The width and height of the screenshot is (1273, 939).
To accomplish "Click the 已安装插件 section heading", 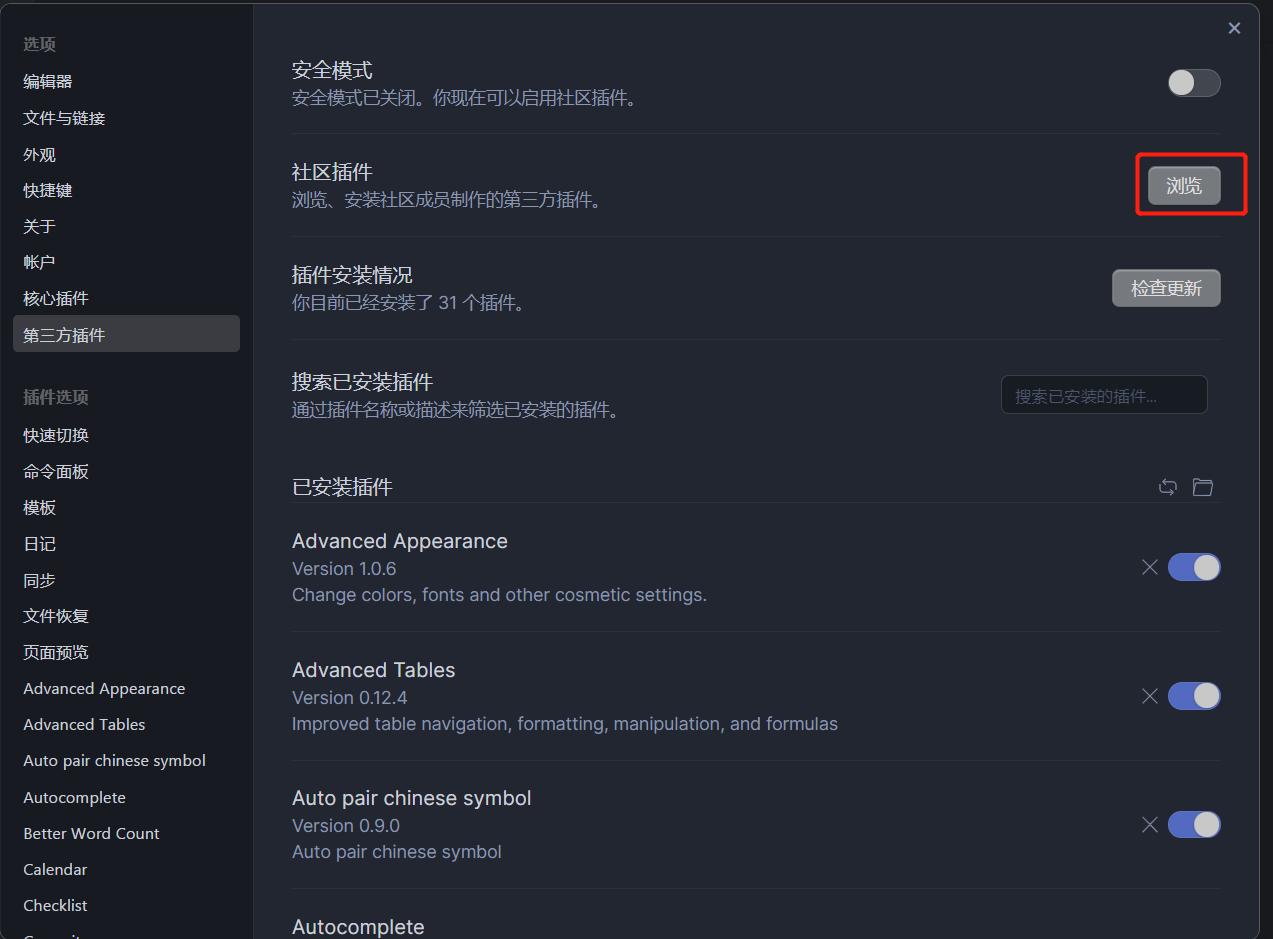I will pyautogui.click(x=342, y=487).
